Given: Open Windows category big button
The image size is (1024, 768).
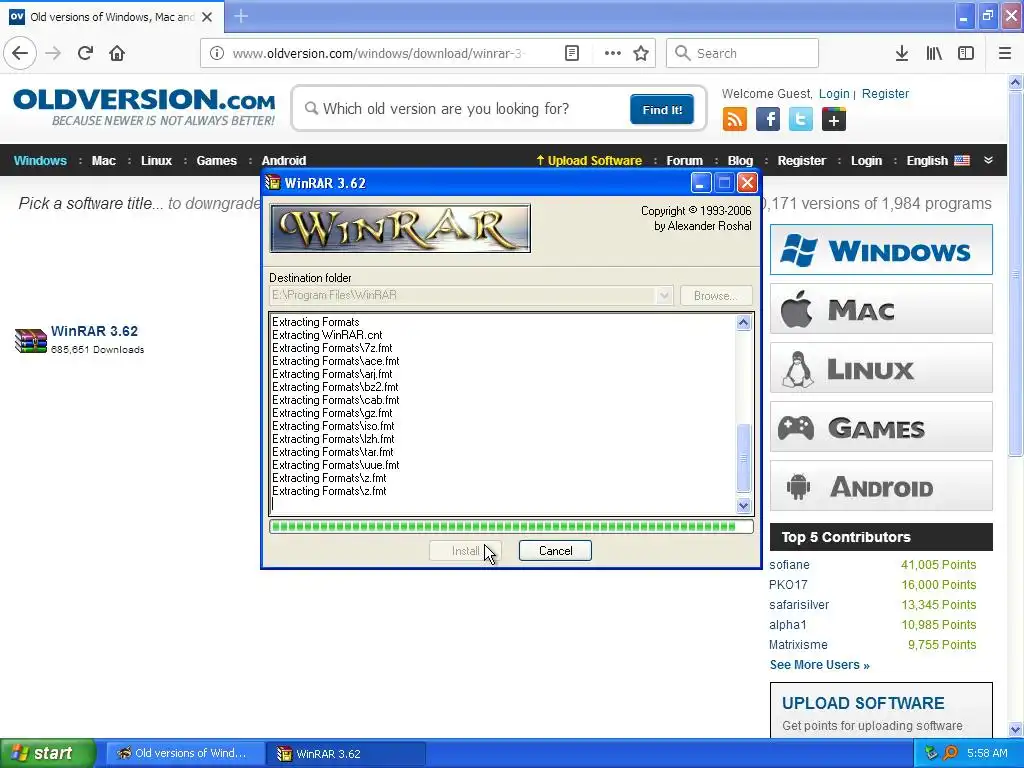Looking at the screenshot, I should tap(881, 249).
